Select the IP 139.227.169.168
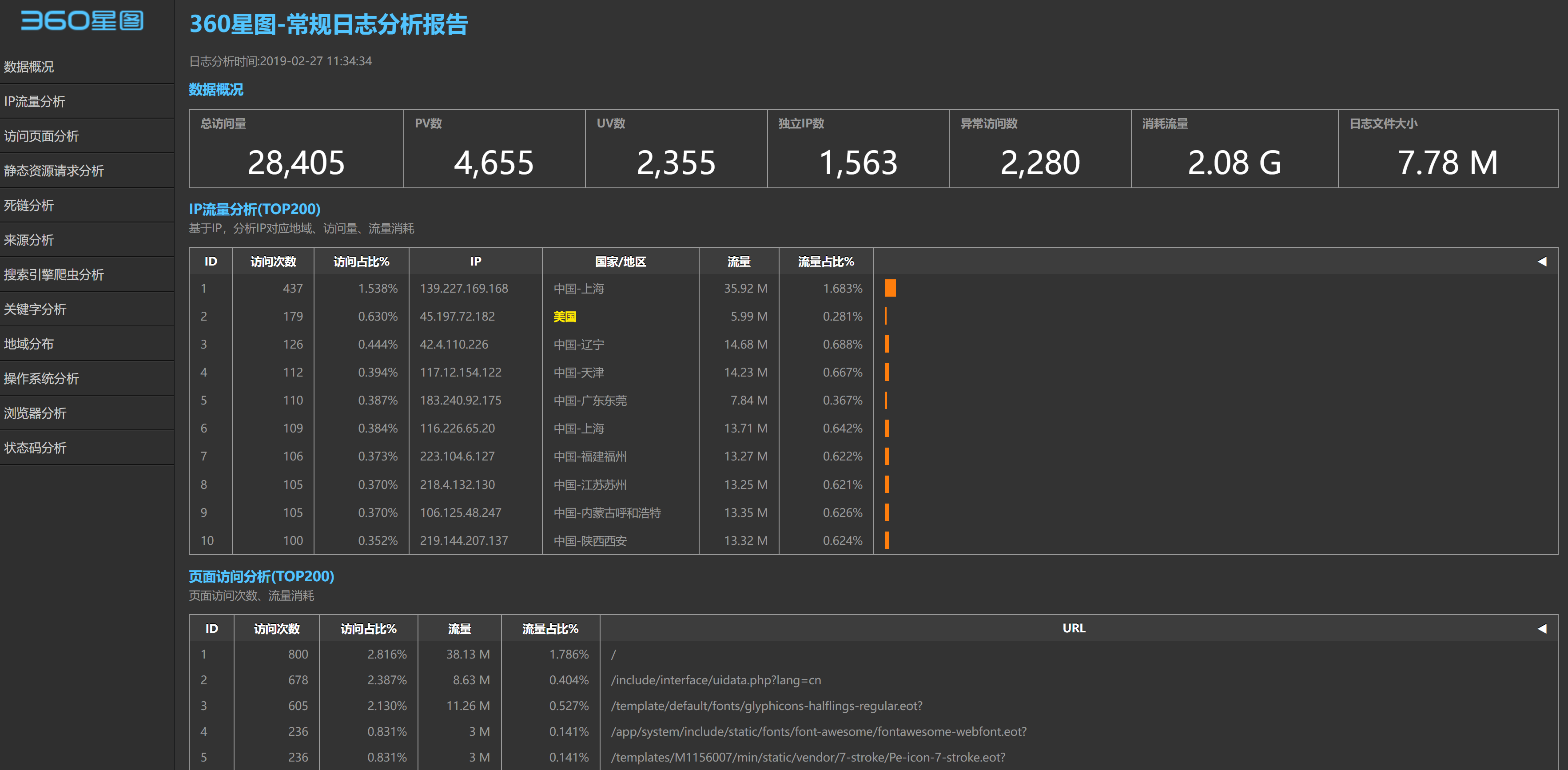The image size is (1568, 770). (464, 289)
